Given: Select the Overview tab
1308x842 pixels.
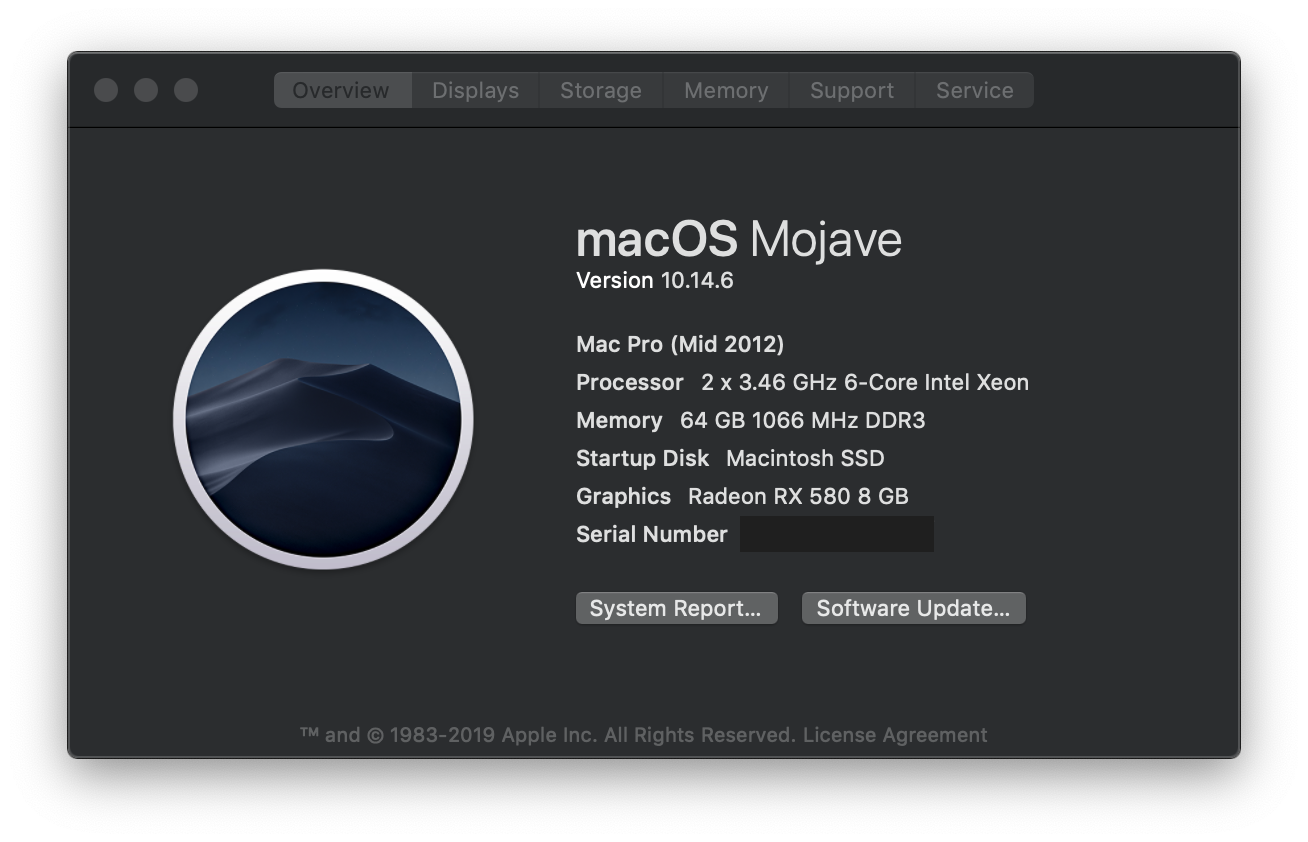Looking at the screenshot, I should tap(341, 90).
